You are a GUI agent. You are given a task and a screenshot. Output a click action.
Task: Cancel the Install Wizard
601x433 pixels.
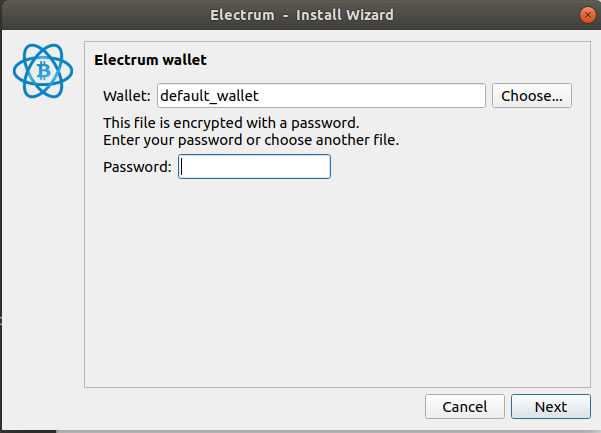tap(465, 407)
